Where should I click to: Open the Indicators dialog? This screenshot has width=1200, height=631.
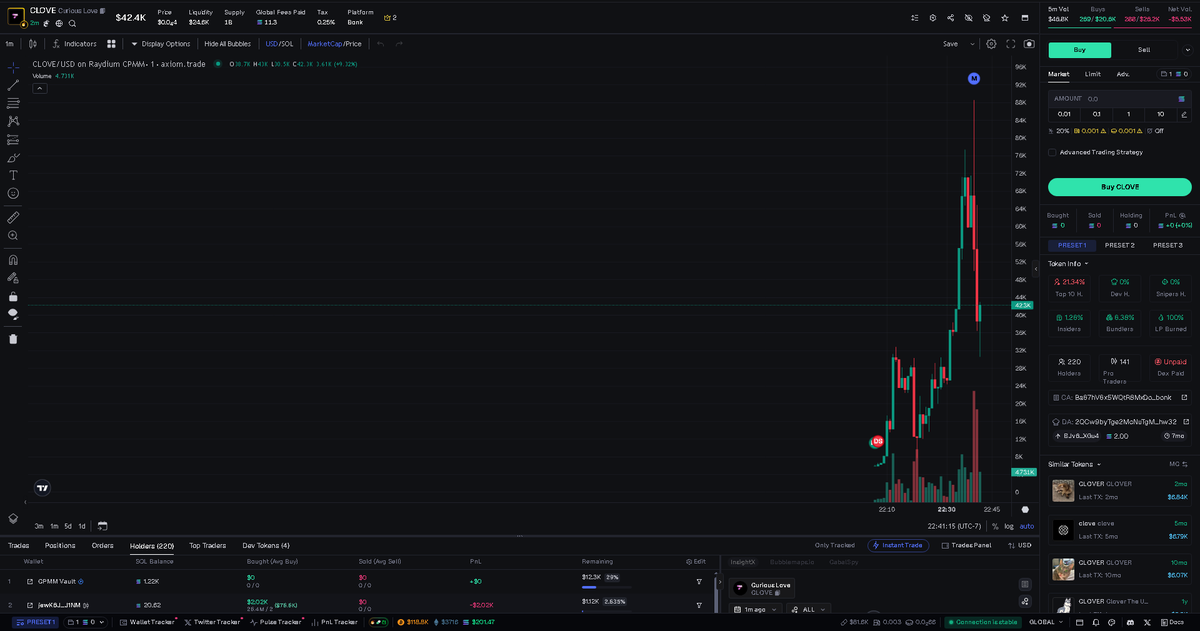74,44
